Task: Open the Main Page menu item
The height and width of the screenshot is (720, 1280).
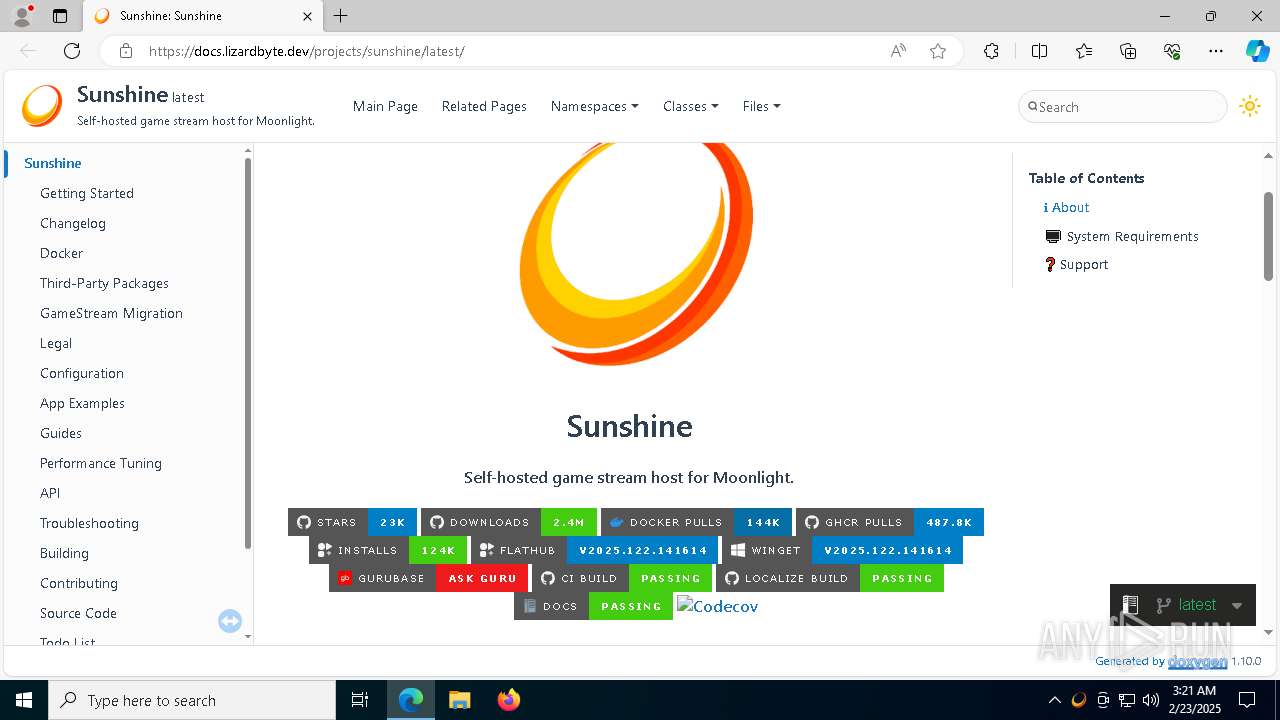Action: pos(385,106)
